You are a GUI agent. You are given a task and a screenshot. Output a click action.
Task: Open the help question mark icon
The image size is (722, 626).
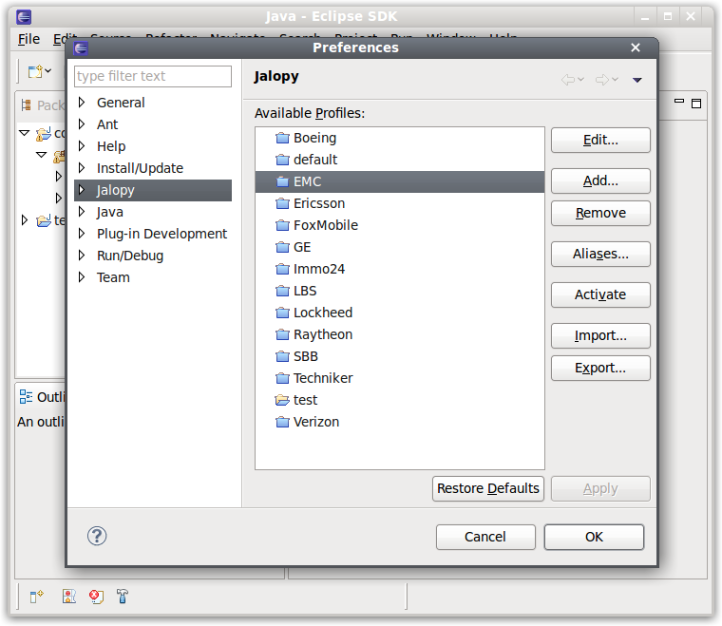click(97, 536)
